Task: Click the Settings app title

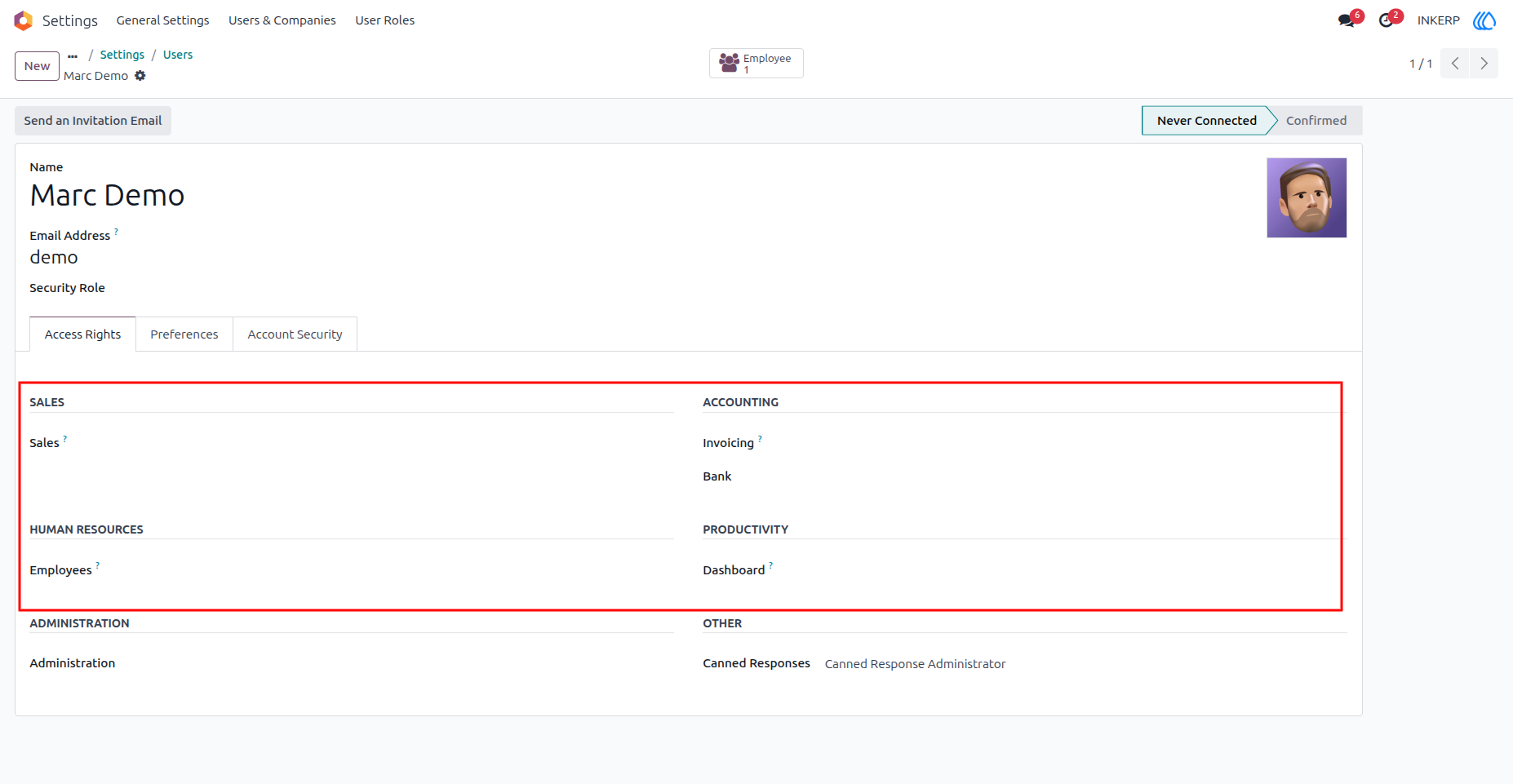Action: click(x=70, y=20)
